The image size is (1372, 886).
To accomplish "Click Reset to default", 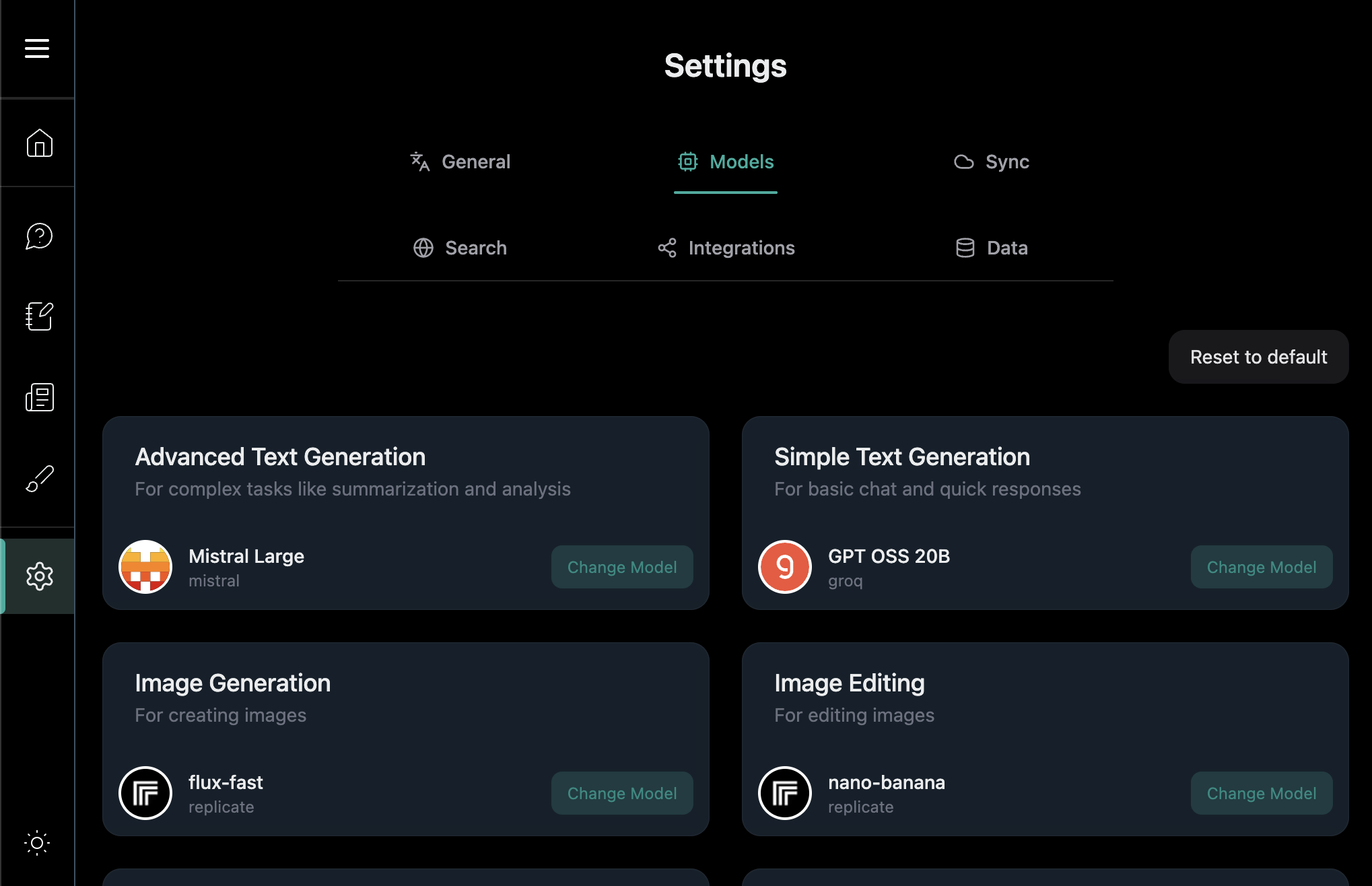I will [1258, 357].
